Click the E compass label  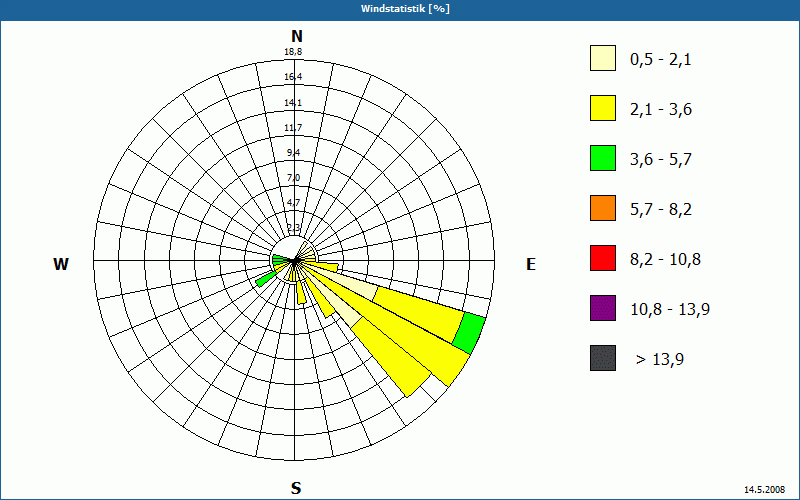pos(531,264)
